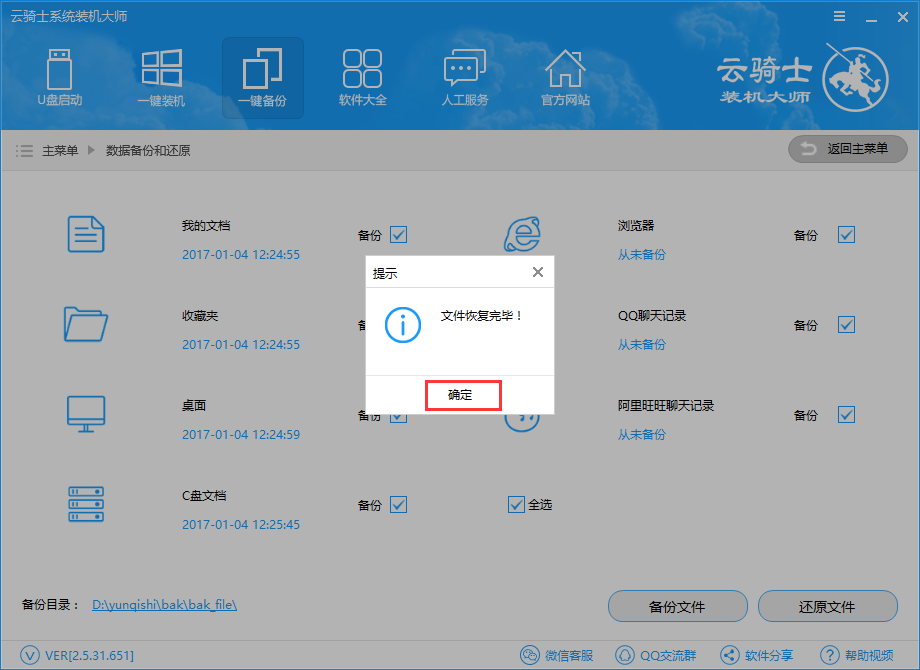Close the 提示 dialog with its X
This screenshot has width=920, height=670.
[x=538, y=271]
